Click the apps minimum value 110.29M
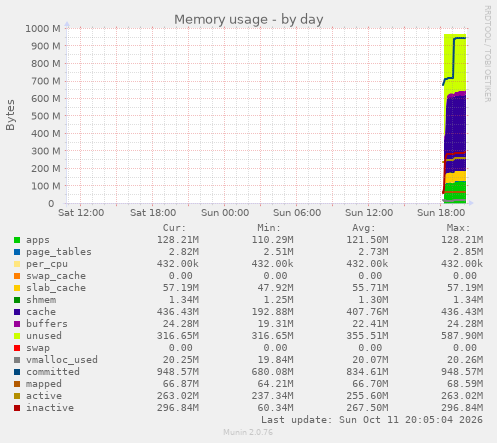The image size is (497, 443). 273,240
